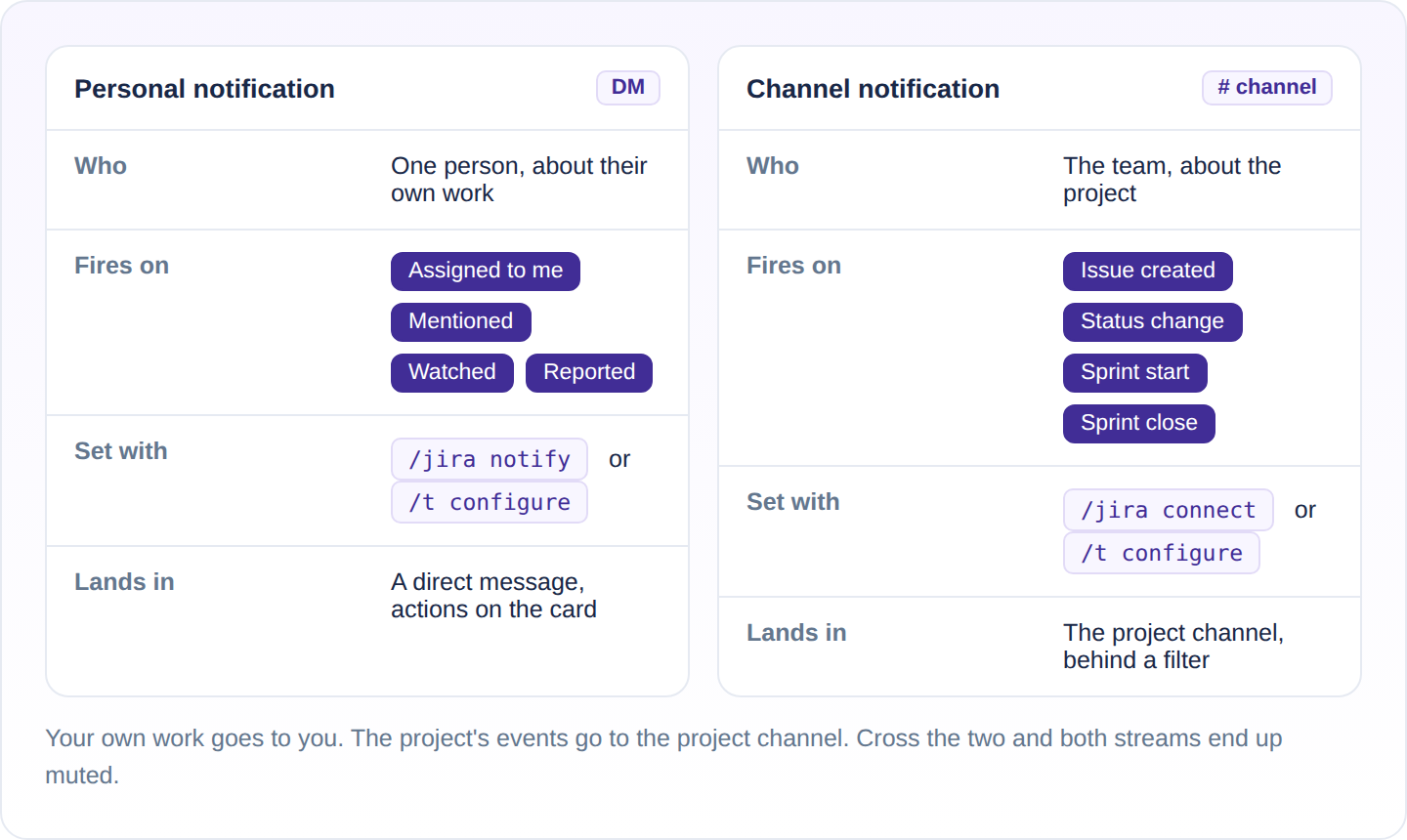Click the Who label in Personal notification
This screenshot has height=840, width=1407.
click(101, 166)
